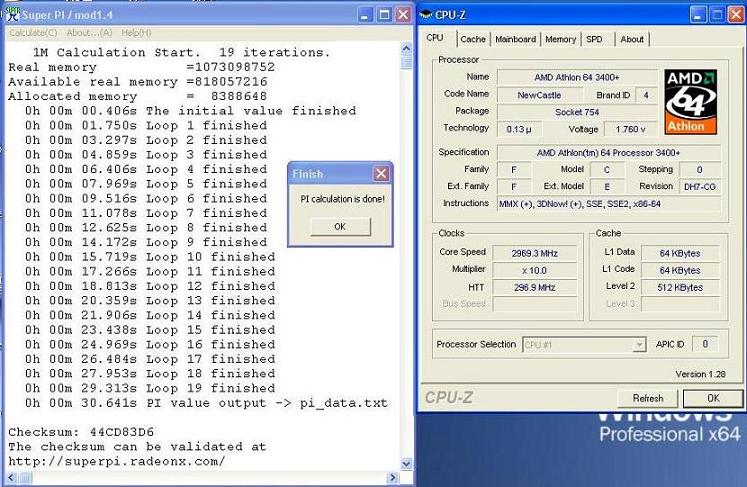Click the 'Loop 19 finished' line
This screenshot has height=487, width=747.
150,388
